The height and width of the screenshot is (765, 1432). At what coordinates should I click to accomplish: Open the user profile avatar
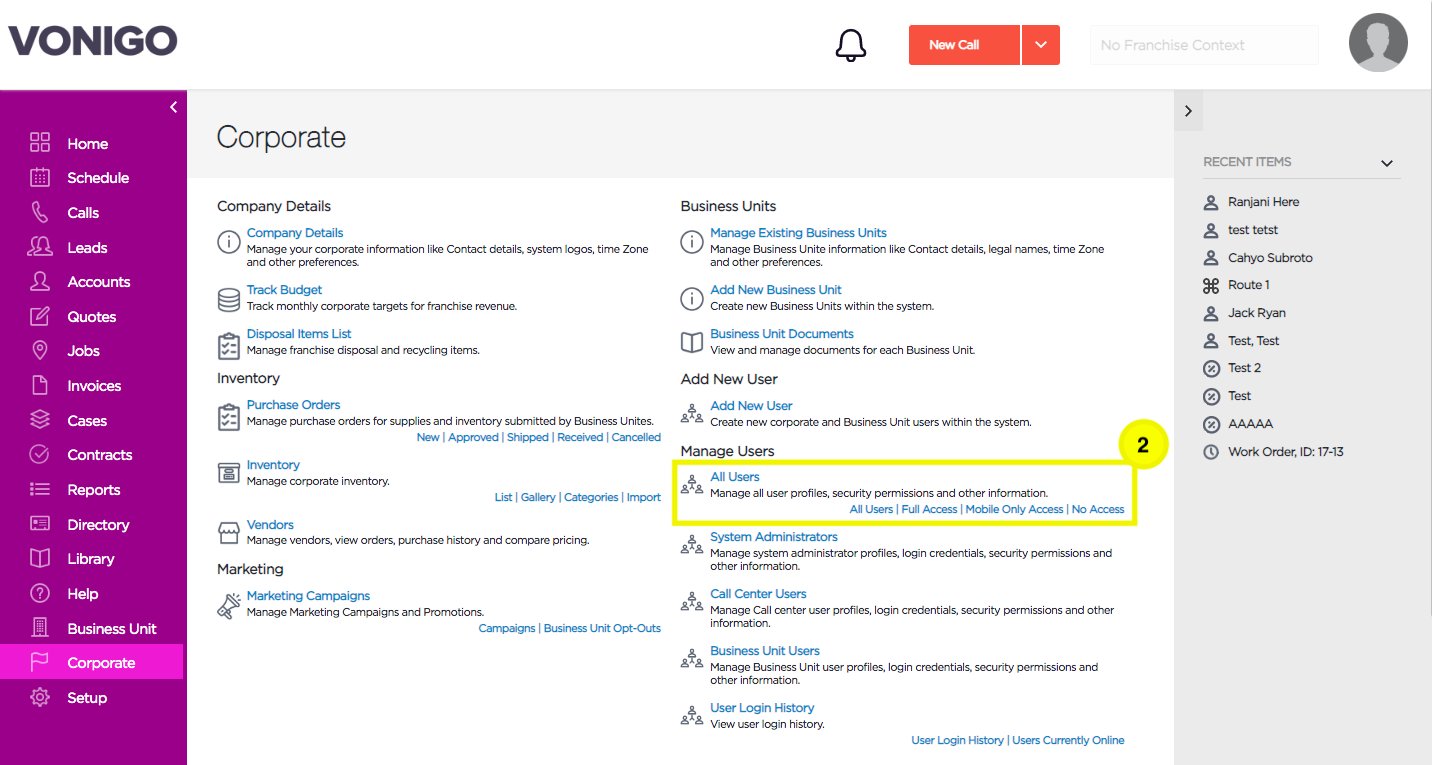click(1378, 43)
